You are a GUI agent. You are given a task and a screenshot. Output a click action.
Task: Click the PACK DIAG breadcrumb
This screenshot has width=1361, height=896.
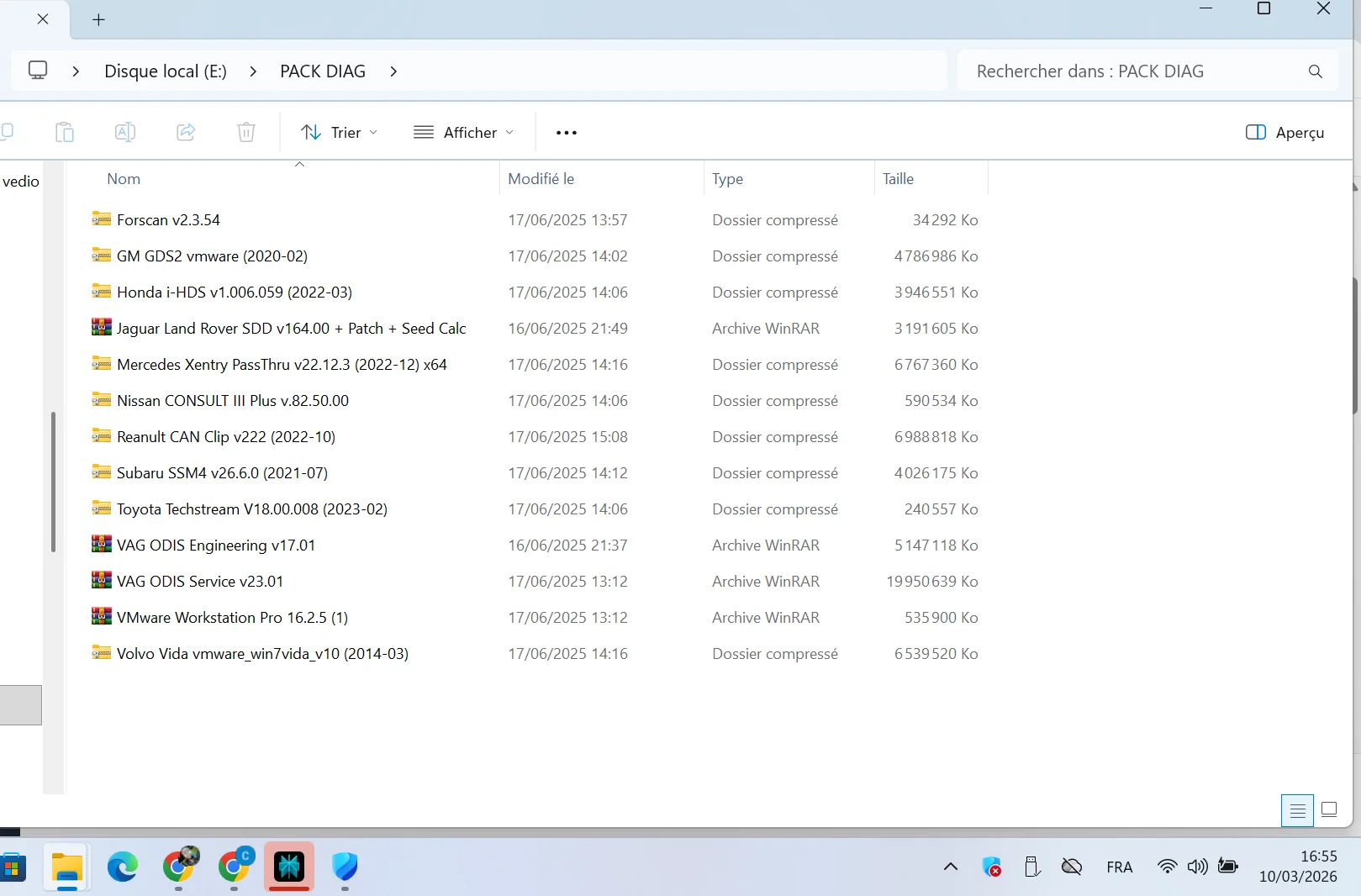[323, 71]
